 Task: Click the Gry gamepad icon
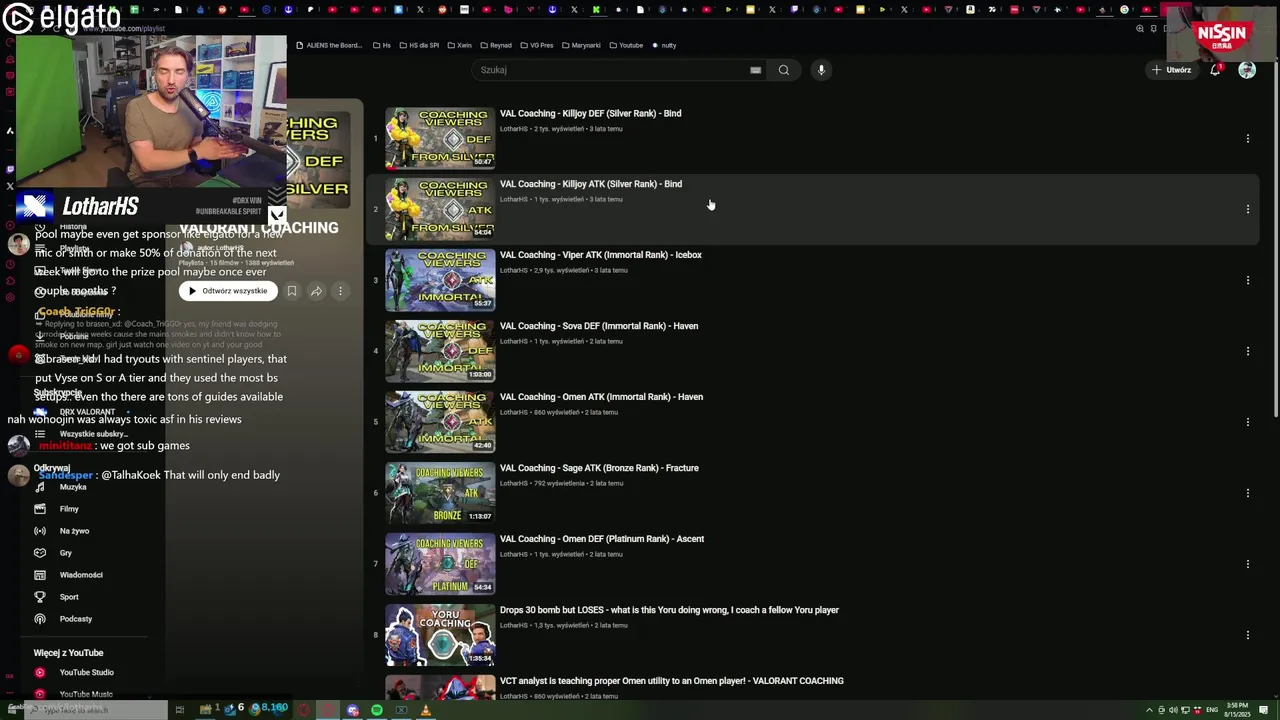point(40,553)
